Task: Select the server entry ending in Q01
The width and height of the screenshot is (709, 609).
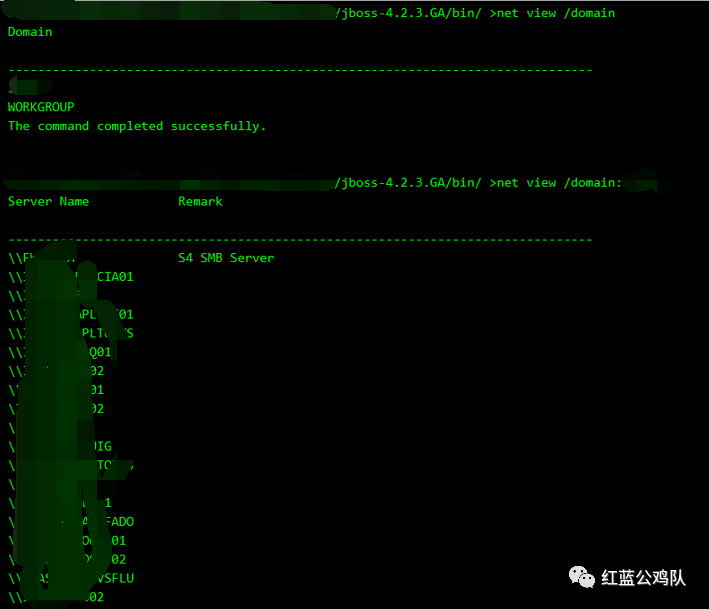Action: (x=100, y=352)
